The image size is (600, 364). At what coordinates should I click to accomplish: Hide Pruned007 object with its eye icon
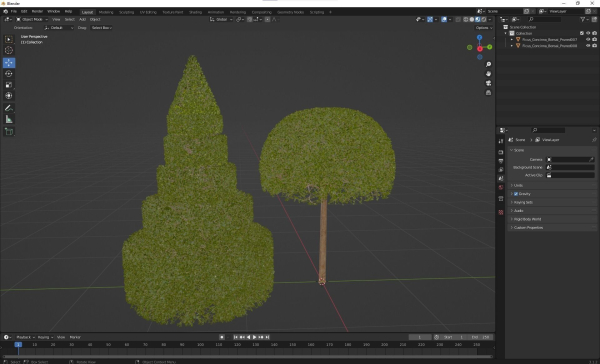tap(588, 39)
